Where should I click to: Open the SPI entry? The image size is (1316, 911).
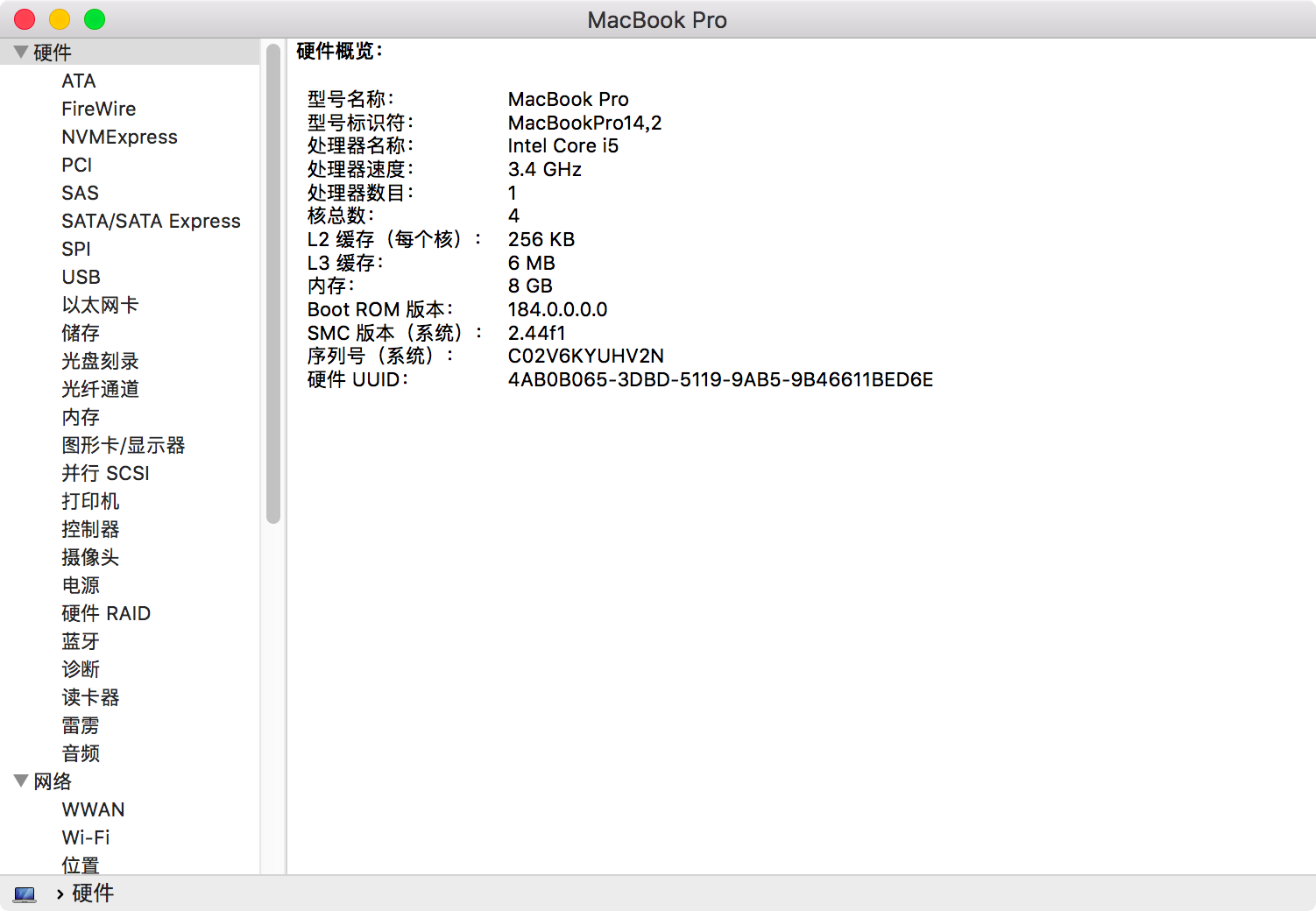point(76,249)
